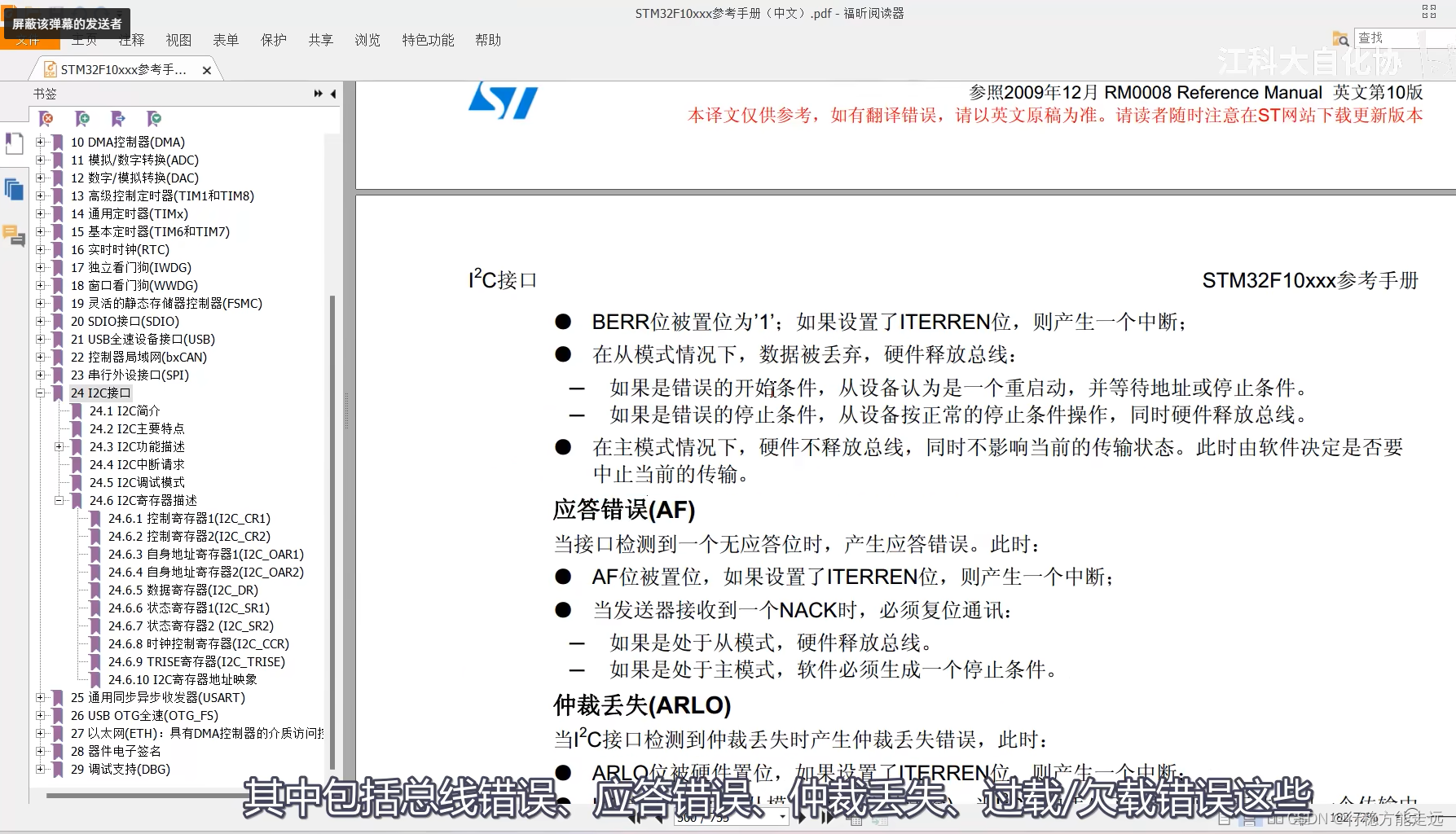The image size is (1456, 834).
Task: Open 24.6.7 状态寄存器2 (I2C_SR2) bookmark
Action: click(191, 625)
